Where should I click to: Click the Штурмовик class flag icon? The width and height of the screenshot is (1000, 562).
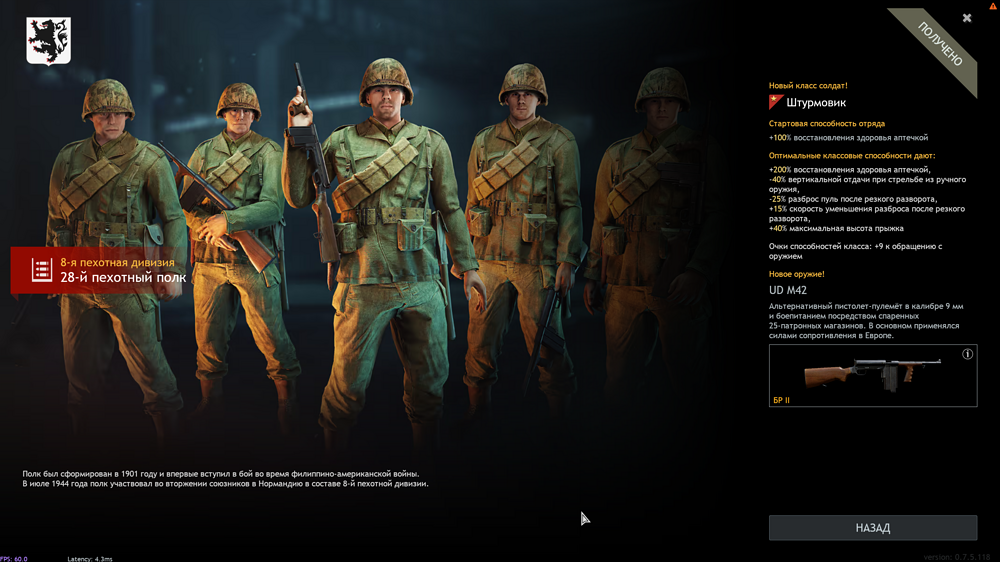pyautogui.click(x=776, y=102)
